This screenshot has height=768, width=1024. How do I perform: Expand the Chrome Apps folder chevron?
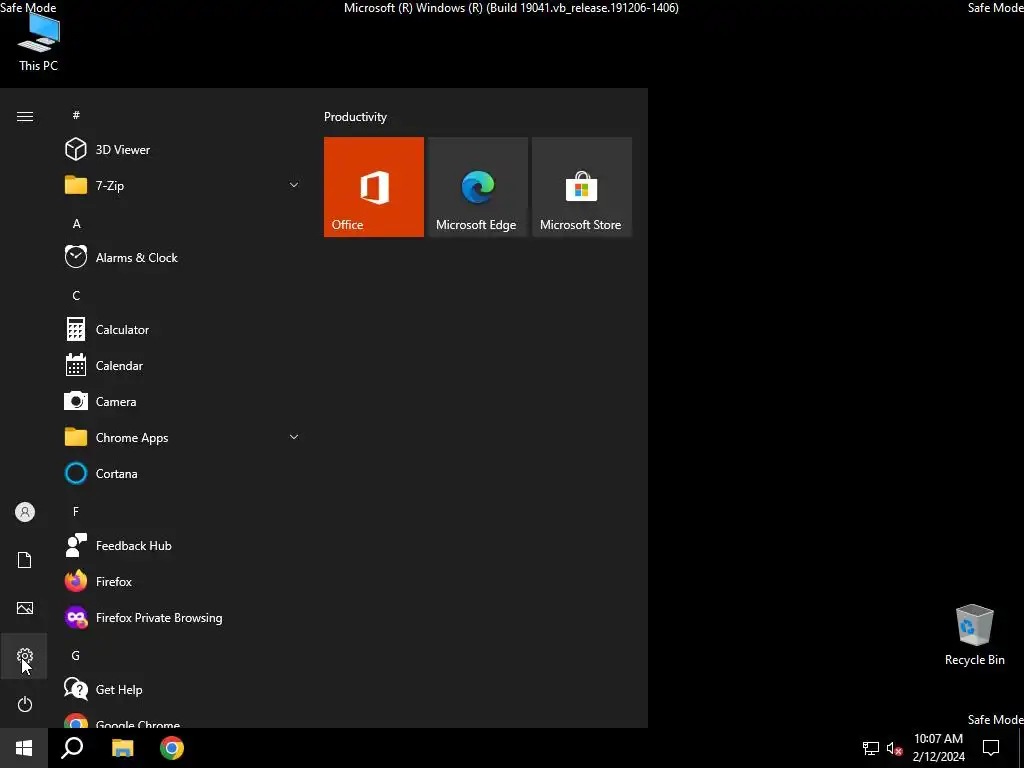[294, 438]
